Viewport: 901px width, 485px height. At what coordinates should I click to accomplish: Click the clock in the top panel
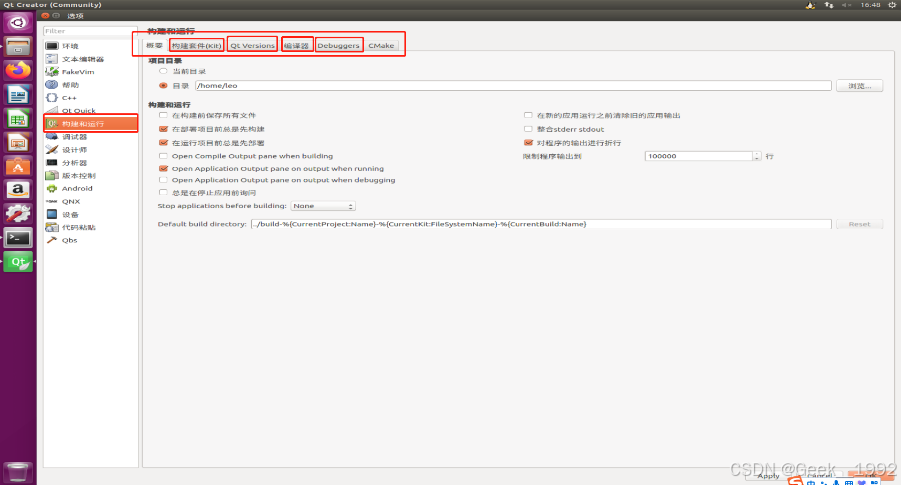coord(870,5)
